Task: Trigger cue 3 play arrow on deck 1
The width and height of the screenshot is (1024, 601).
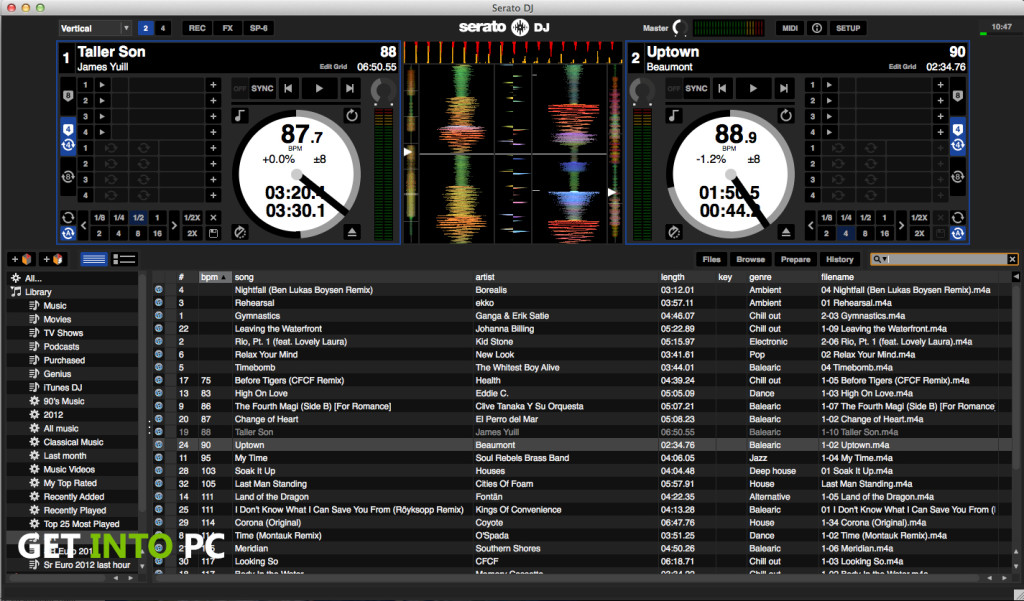Action: [102, 116]
